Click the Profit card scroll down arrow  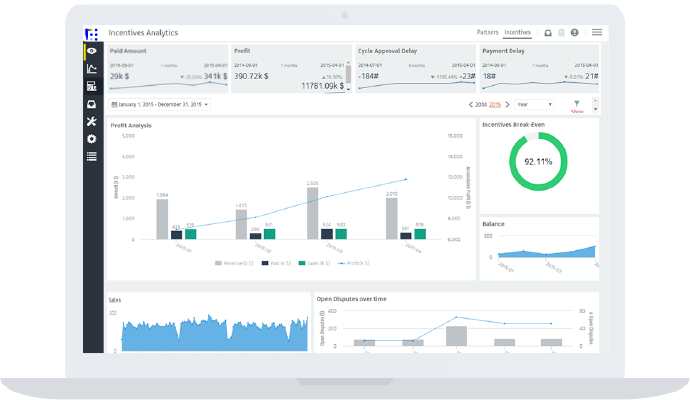[x=348, y=89]
